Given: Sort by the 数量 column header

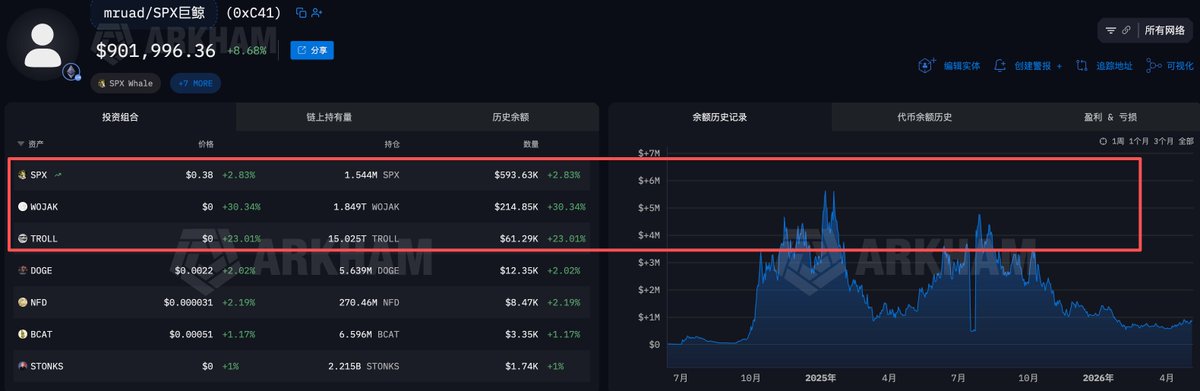Looking at the screenshot, I should [531, 144].
